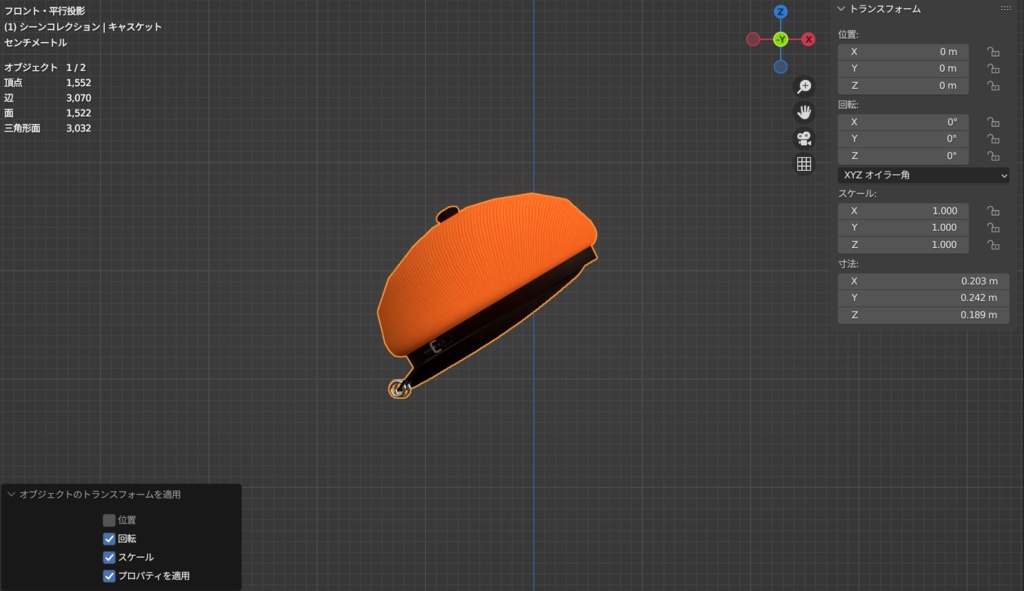Image resolution: width=1024 pixels, height=591 pixels.
Task: Click the panel drag handle dots in the トランスフォーム header
Action: click(1006, 8)
